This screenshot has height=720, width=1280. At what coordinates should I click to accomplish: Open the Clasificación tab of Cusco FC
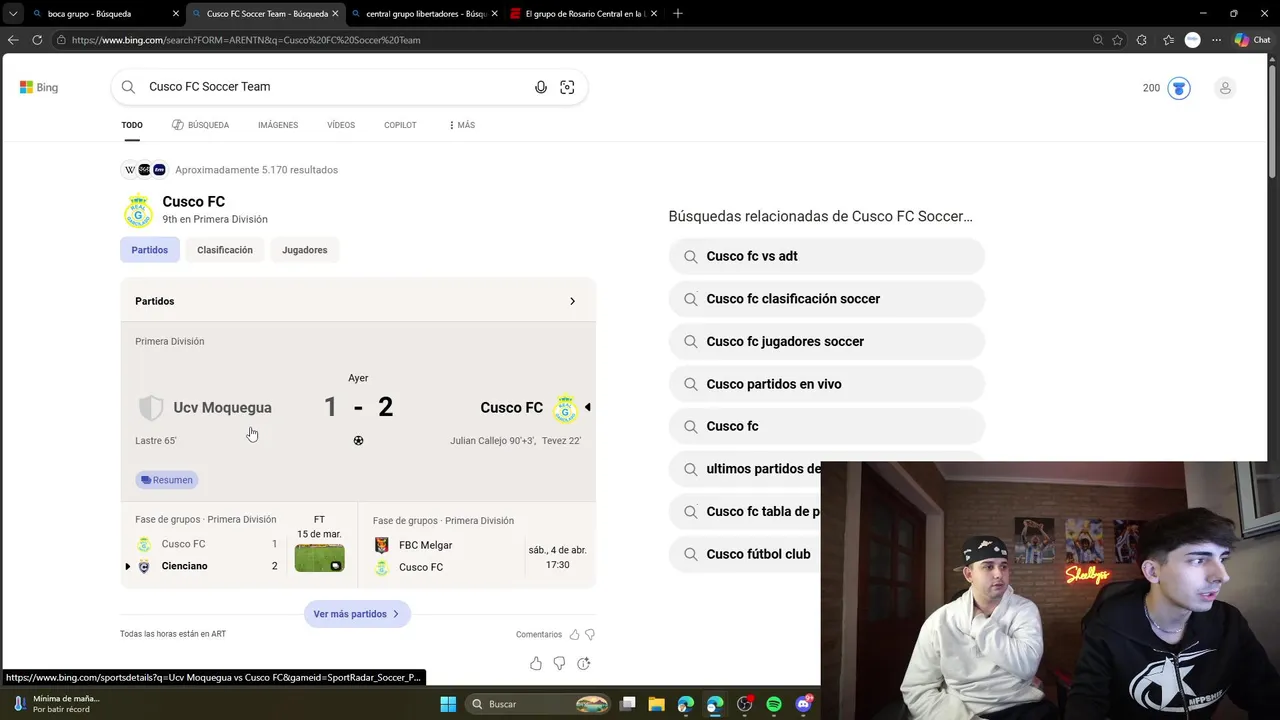click(x=225, y=250)
